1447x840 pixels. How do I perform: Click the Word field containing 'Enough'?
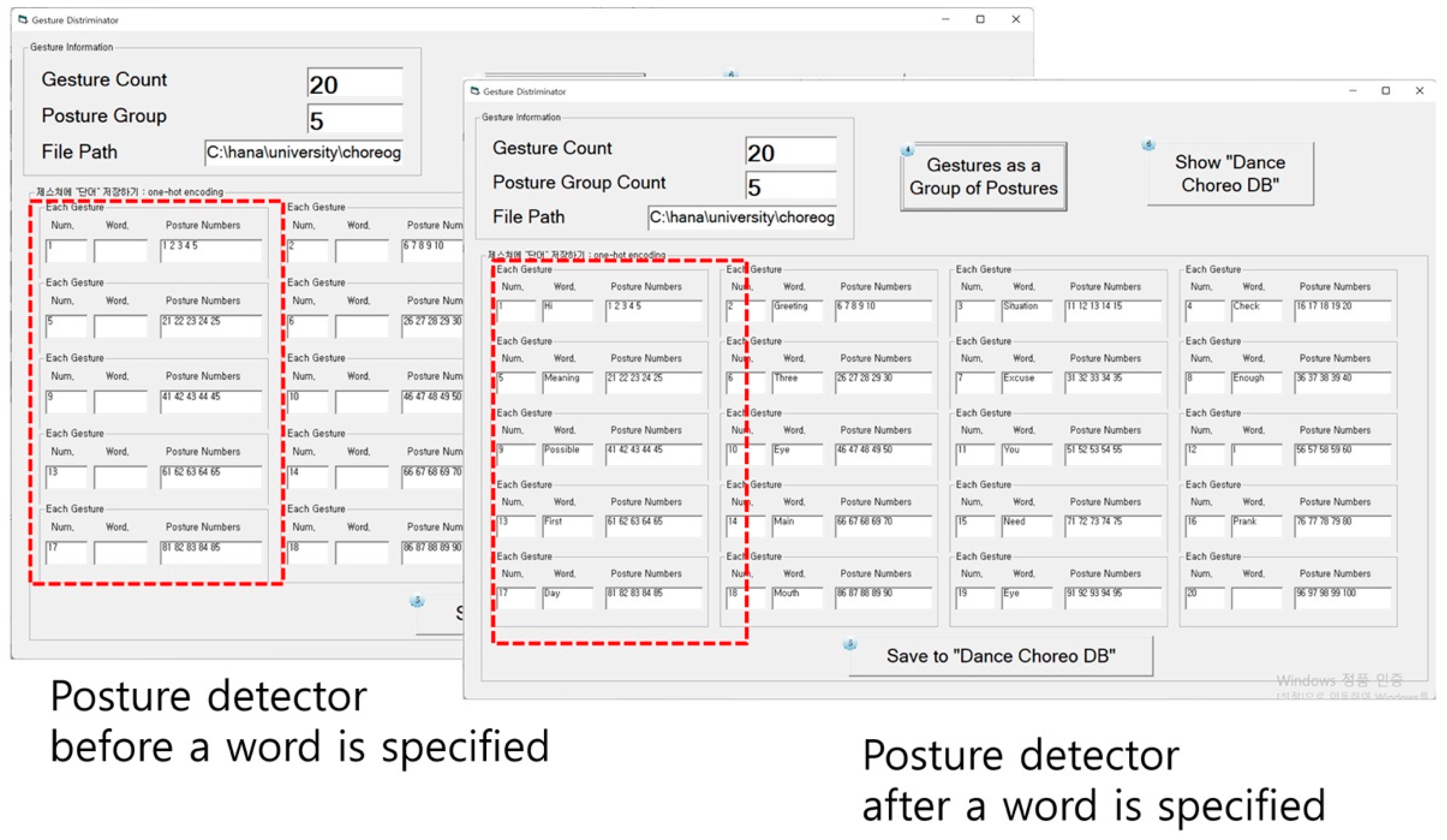click(1256, 383)
